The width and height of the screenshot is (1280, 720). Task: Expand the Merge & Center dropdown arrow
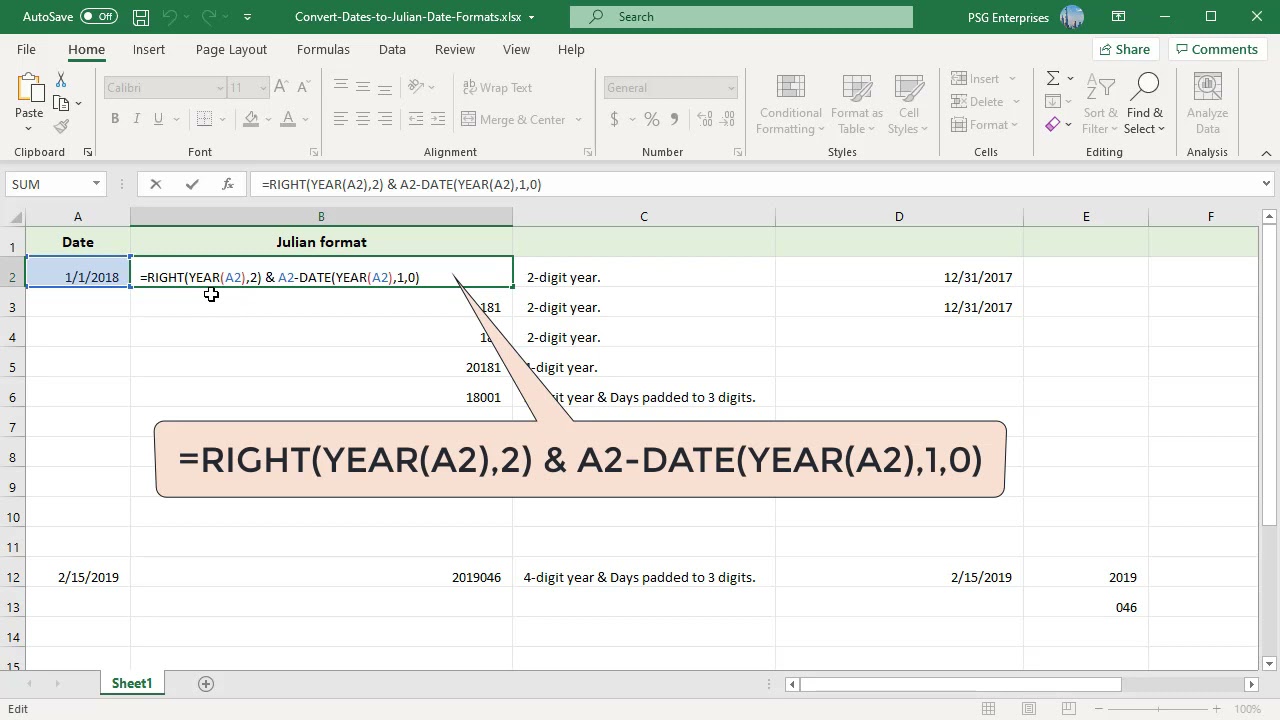coord(578,120)
